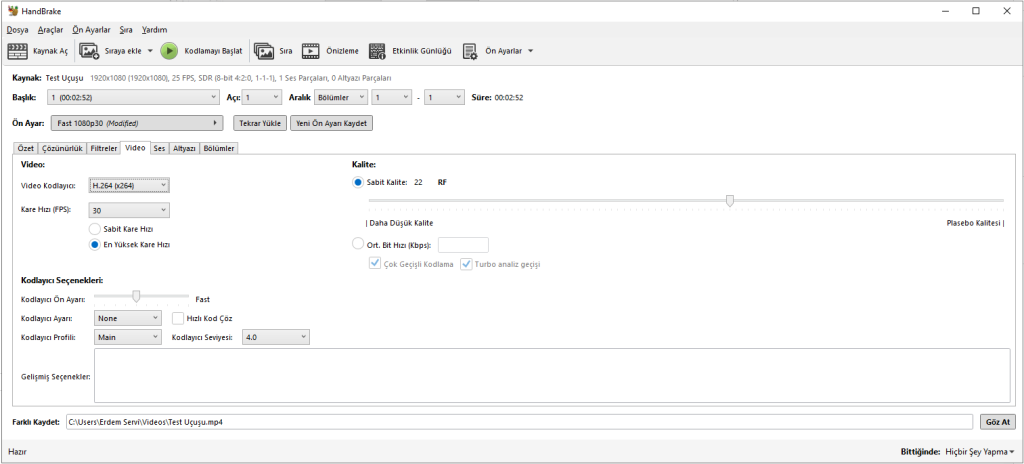Click the Yeni Ön Ayarı Kaydet button
The height and width of the screenshot is (464, 1024).
(332, 124)
